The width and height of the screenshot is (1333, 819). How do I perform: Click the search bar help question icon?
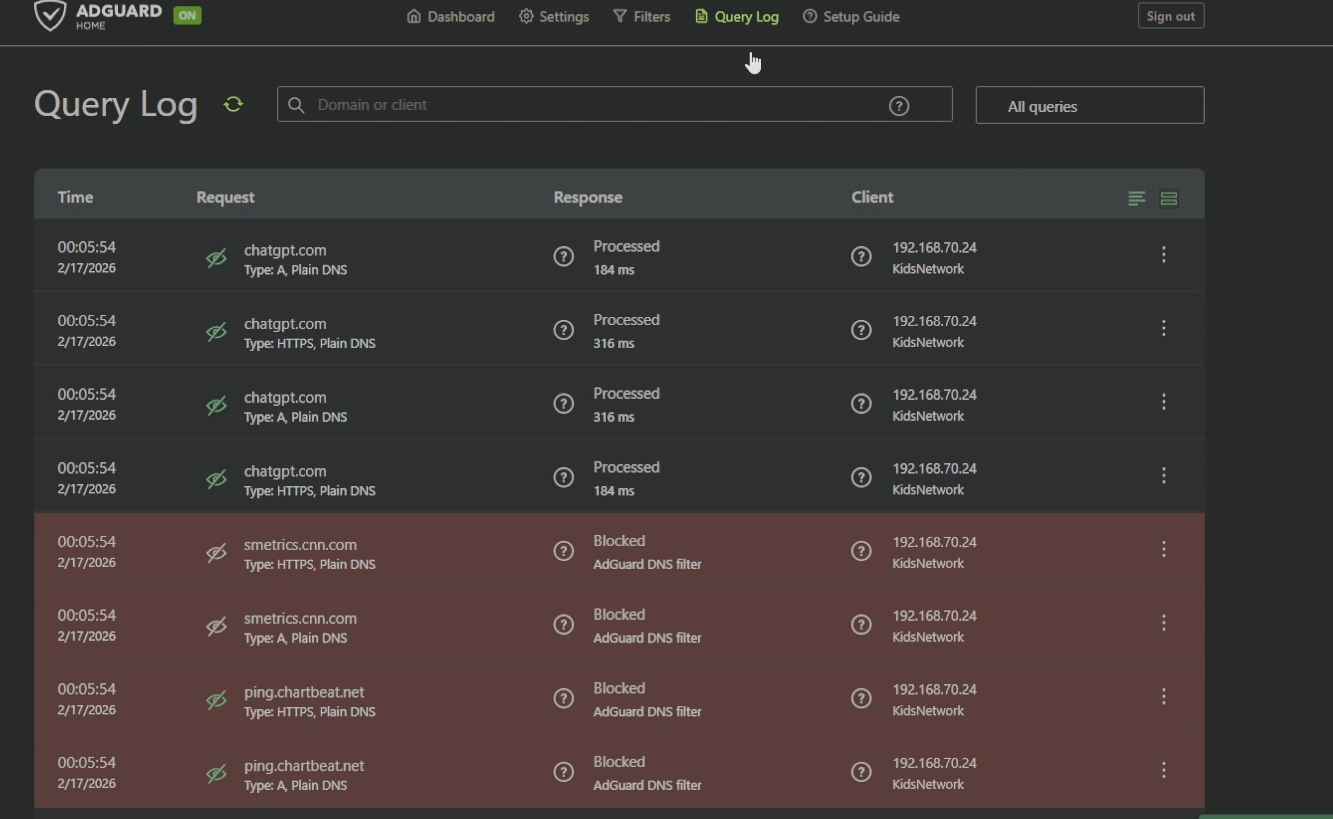click(x=899, y=106)
